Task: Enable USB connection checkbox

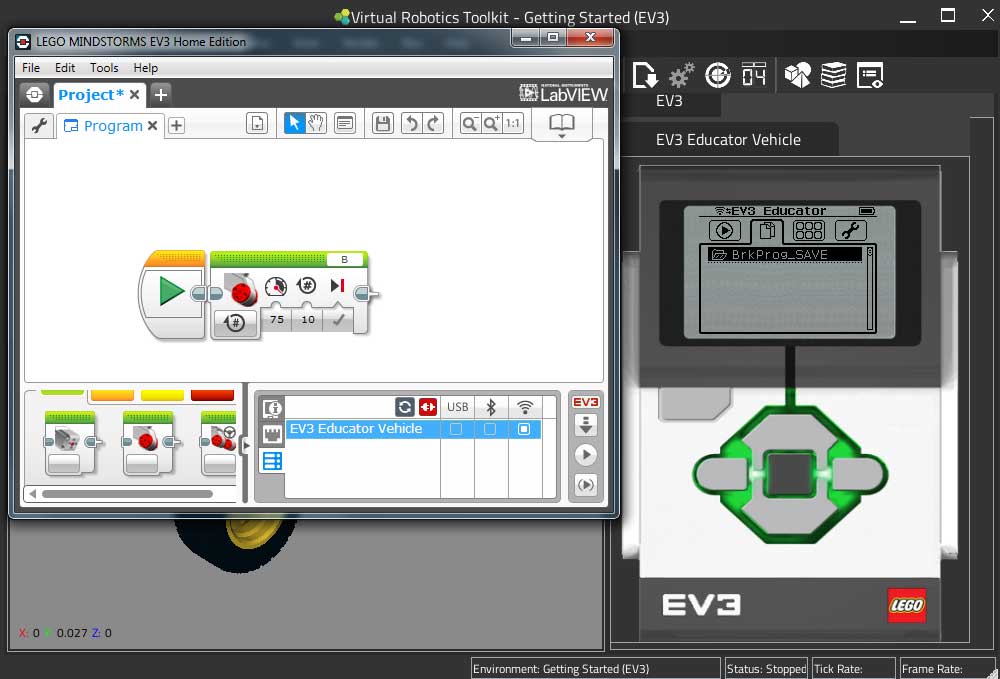Action: click(x=456, y=429)
